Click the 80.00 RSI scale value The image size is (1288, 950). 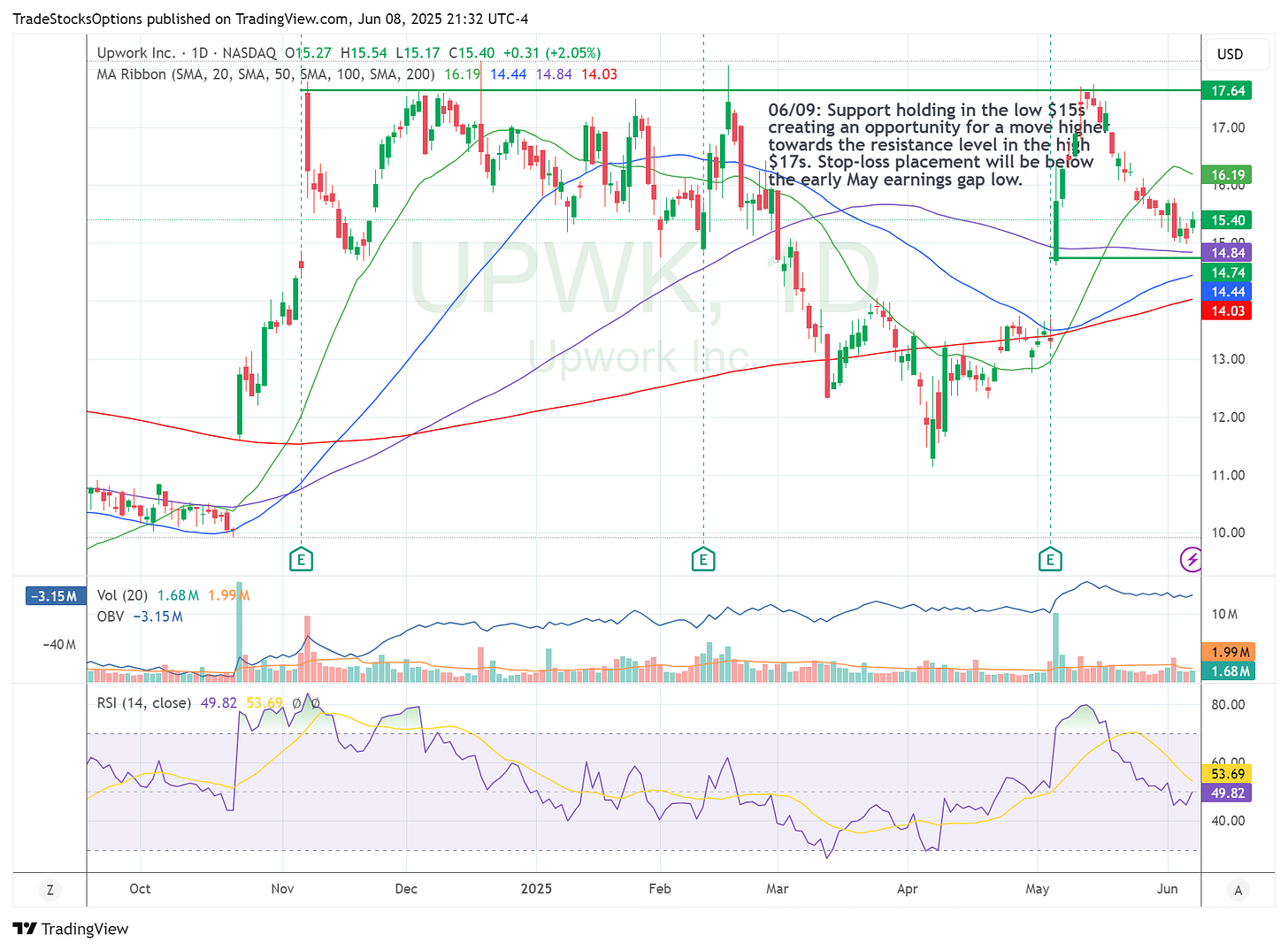(x=1228, y=705)
